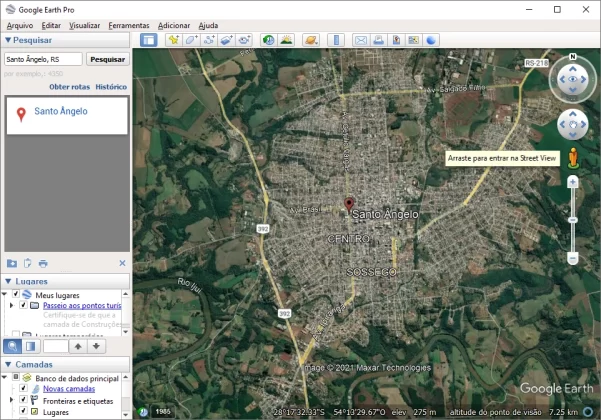Open the Histórico link
Viewport: 601px width, 420px height.
point(111,87)
